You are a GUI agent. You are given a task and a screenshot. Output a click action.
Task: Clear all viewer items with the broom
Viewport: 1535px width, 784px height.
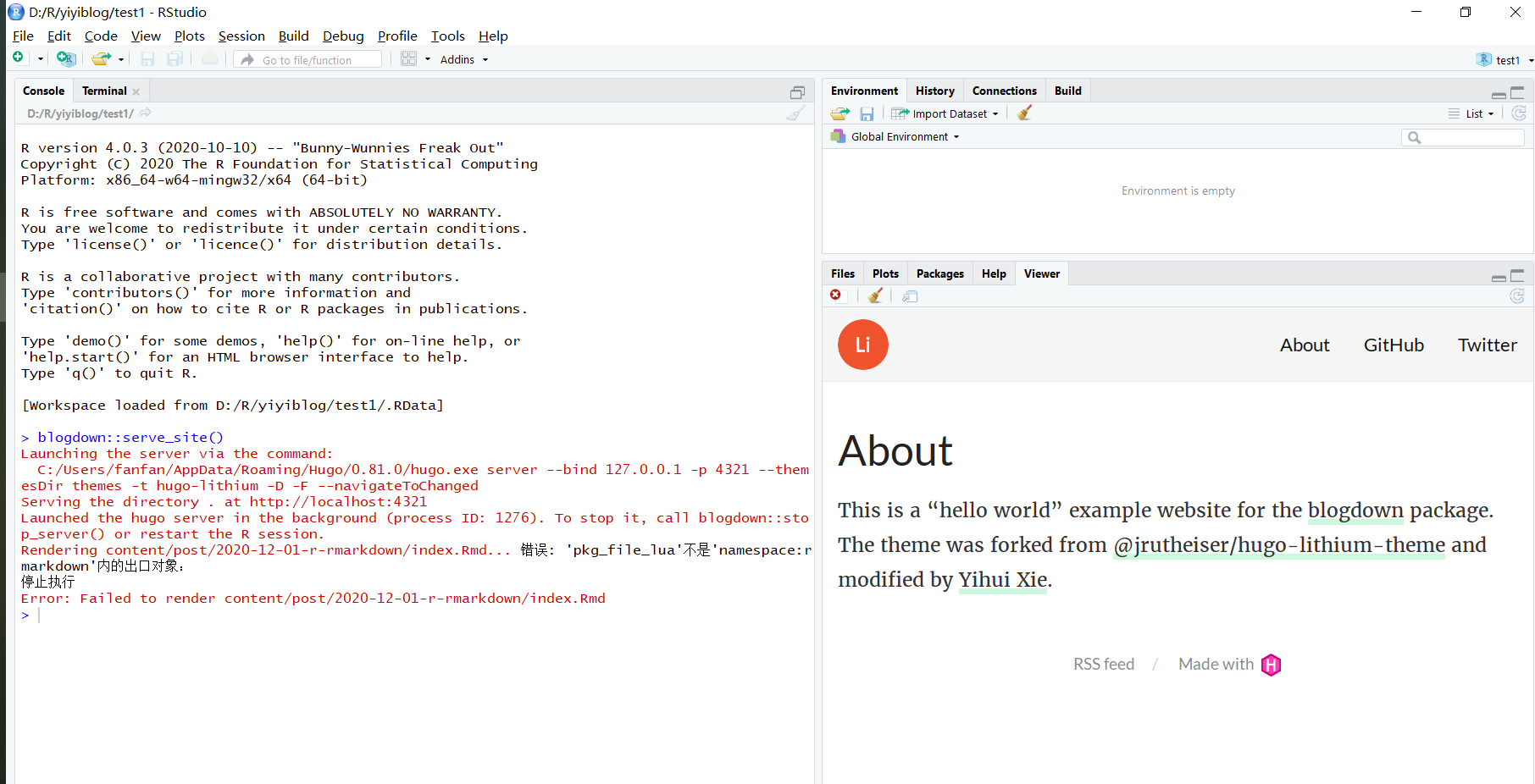coord(875,295)
